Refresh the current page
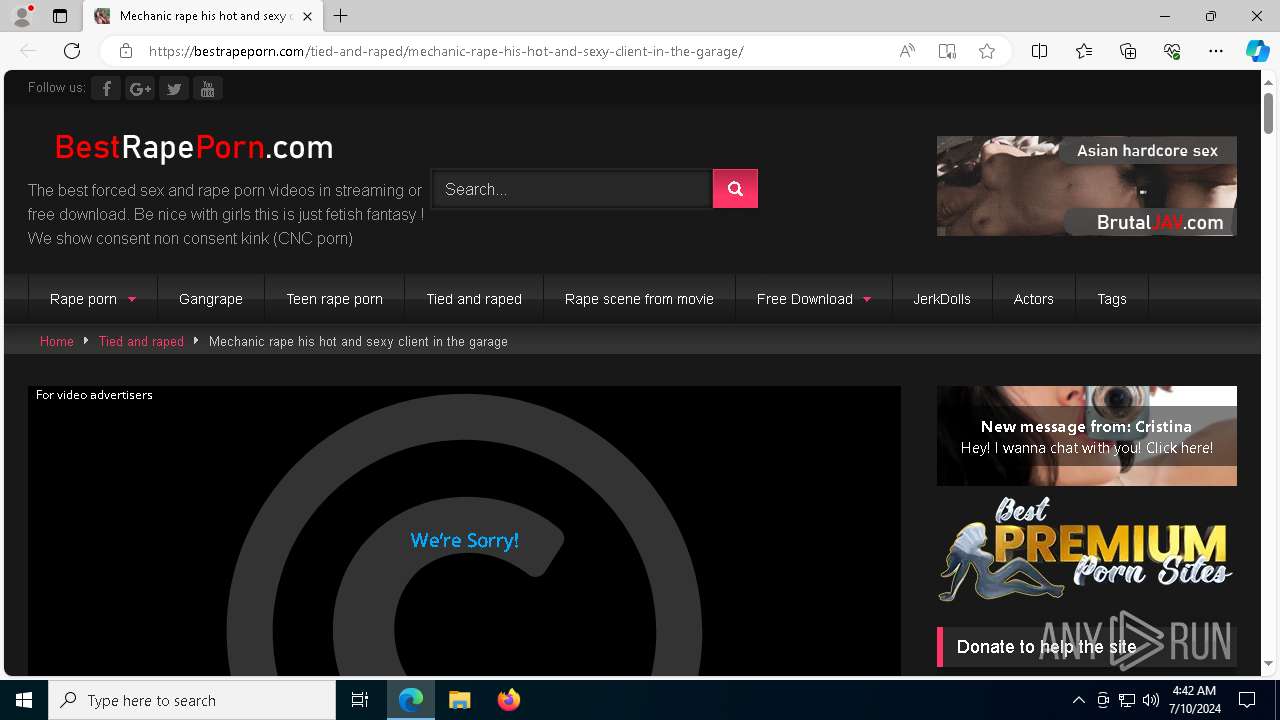The height and width of the screenshot is (720, 1280). (x=72, y=51)
